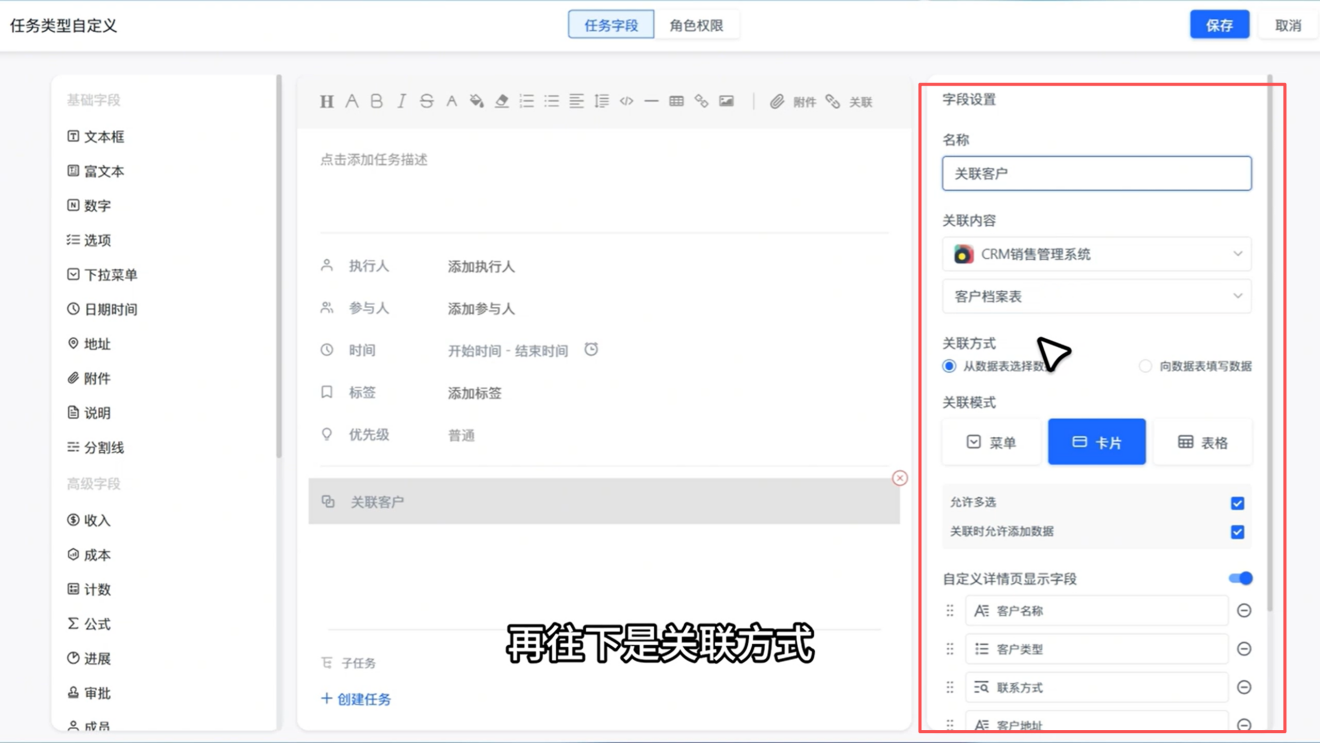1320x743 pixels.
Task: Edit the 关联客户 name input field
Action: (x=1097, y=173)
